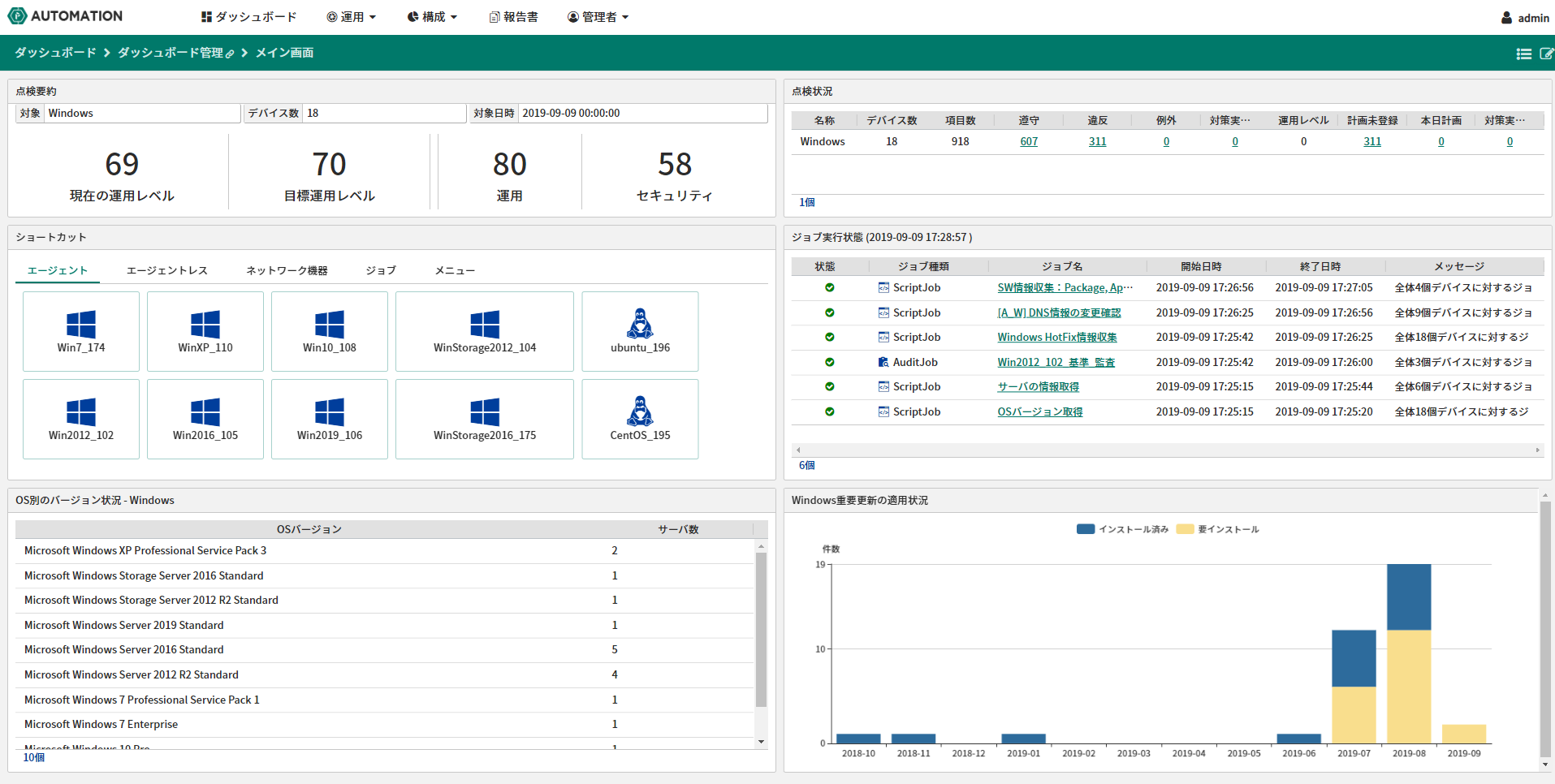Click status check icon of SW情報収集 job
This screenshot has height=784, width=1555.
tap(830, 287)
